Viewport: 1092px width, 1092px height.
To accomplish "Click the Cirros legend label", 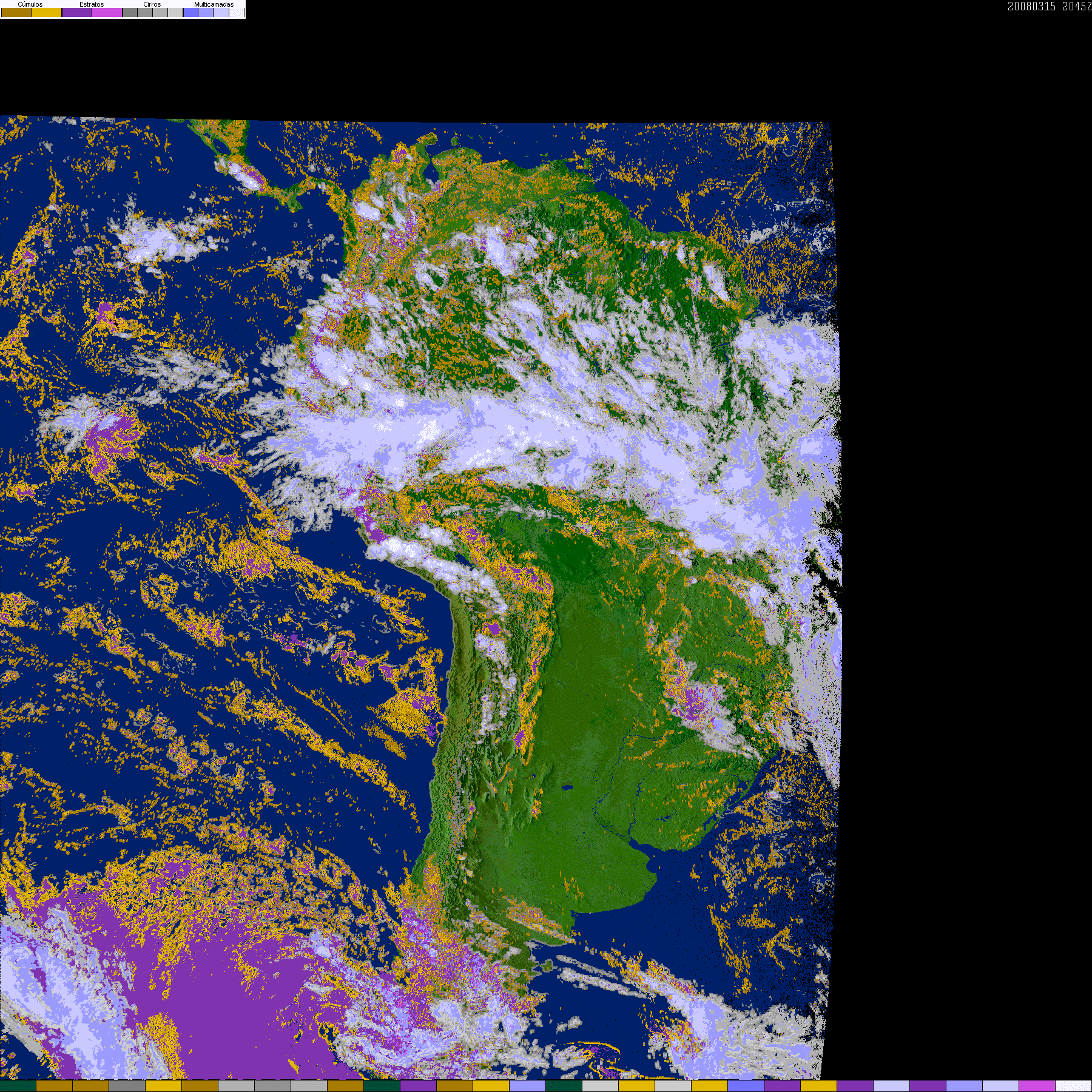I will [152, 4].
